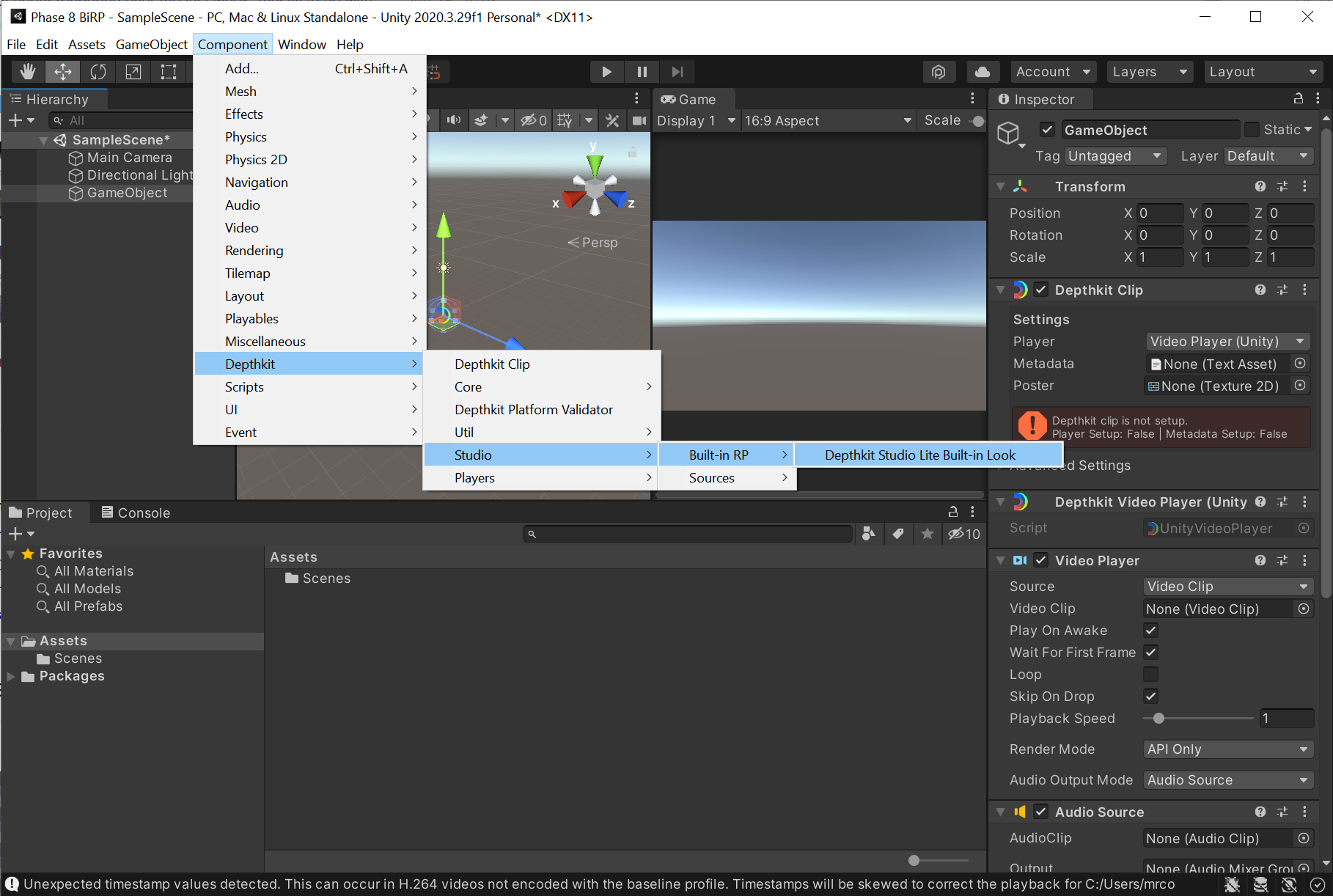Image resolution: width=1333 pixels, height=896 pixels.
Task: Select the Hand tool in toolbar
Action: [28, 71]
